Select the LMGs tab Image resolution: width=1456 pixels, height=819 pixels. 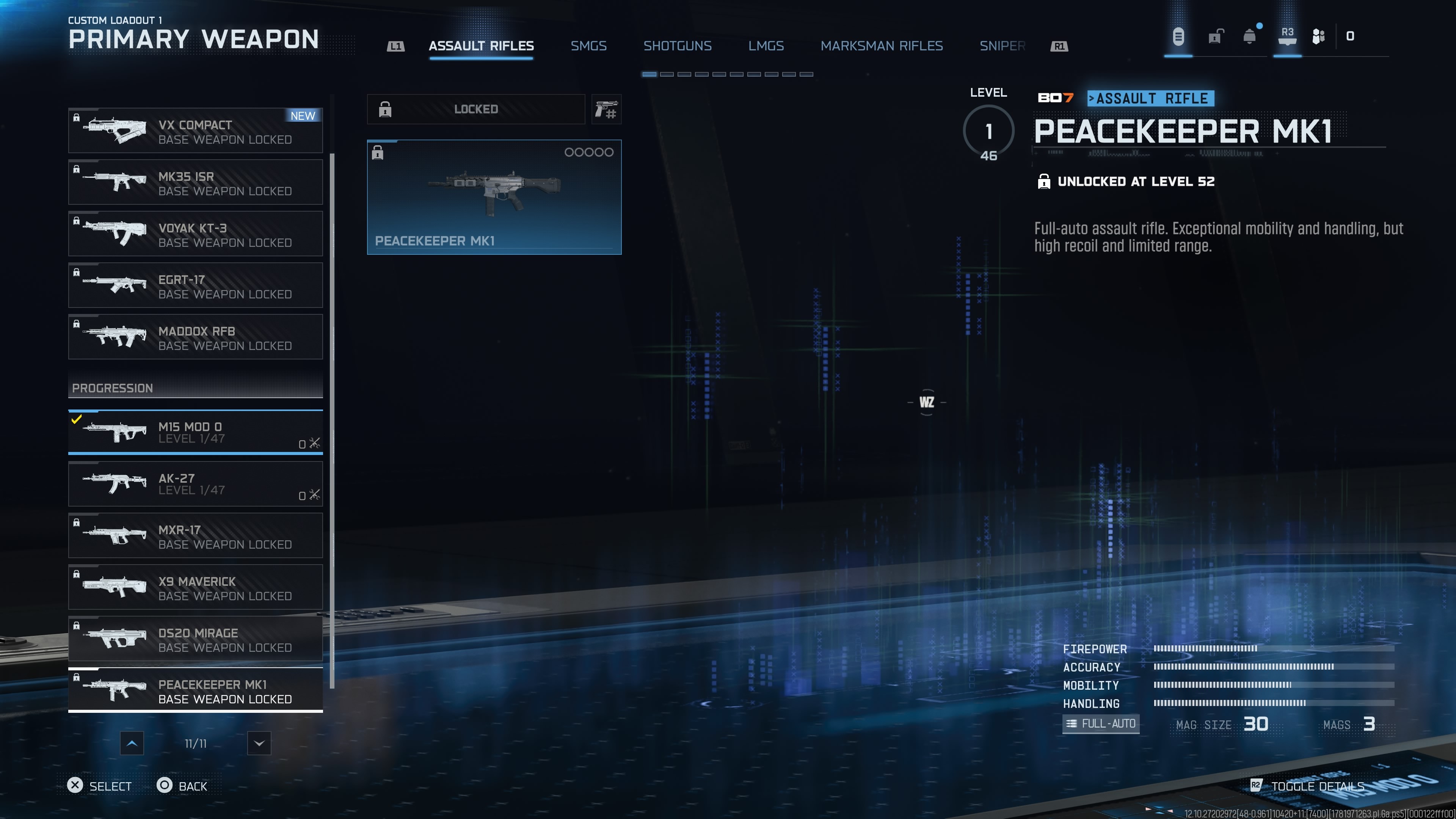766,46
